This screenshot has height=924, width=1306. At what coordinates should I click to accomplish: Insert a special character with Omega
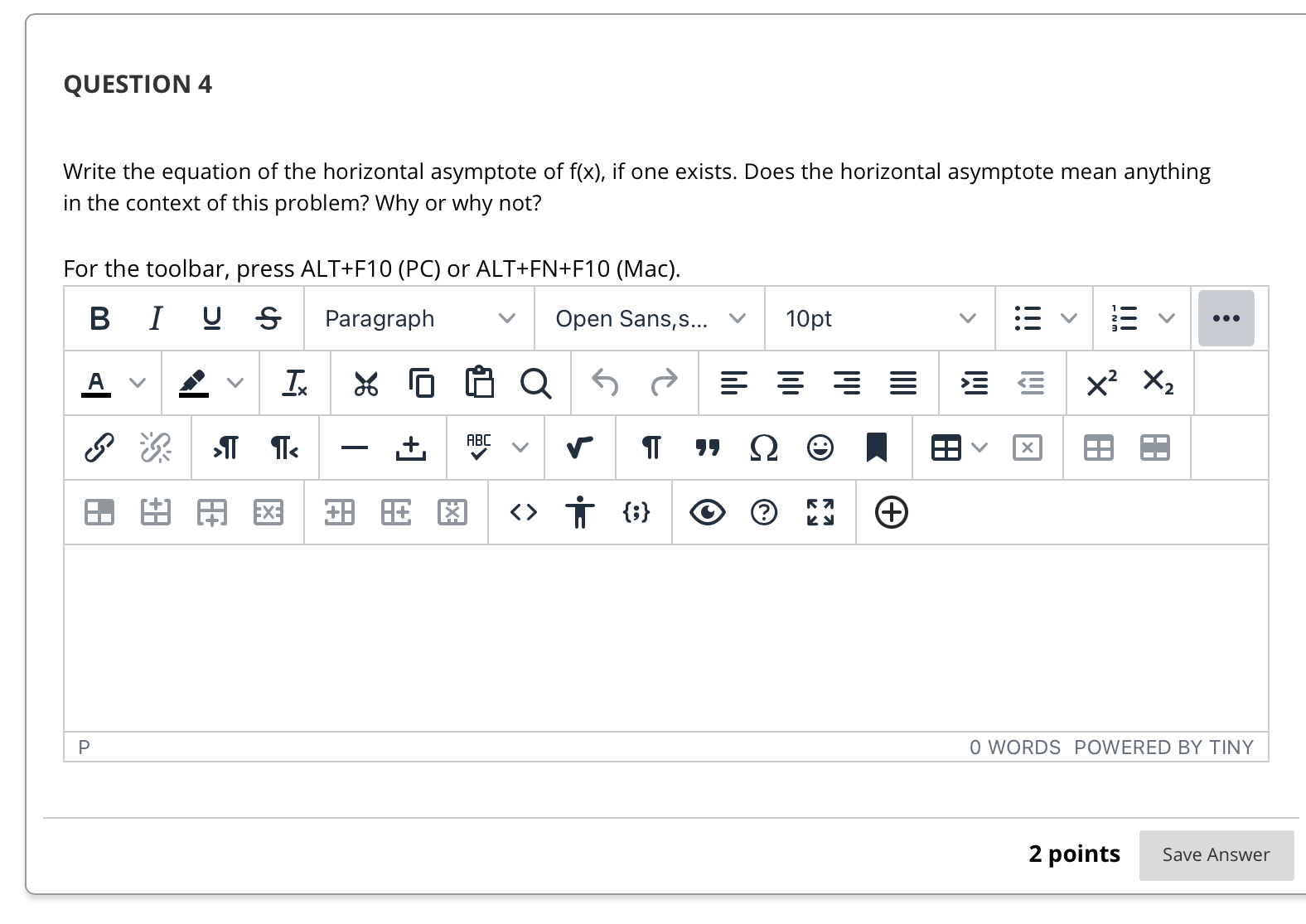764,447
